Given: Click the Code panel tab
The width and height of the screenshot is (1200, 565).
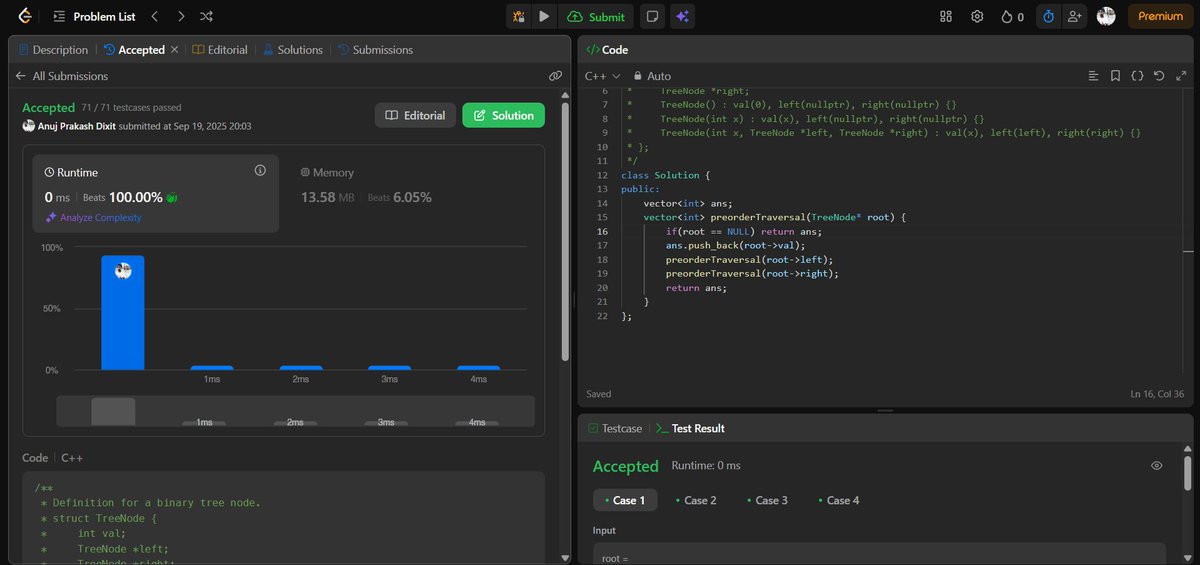Looking at the screenshot, I should 607,50.
